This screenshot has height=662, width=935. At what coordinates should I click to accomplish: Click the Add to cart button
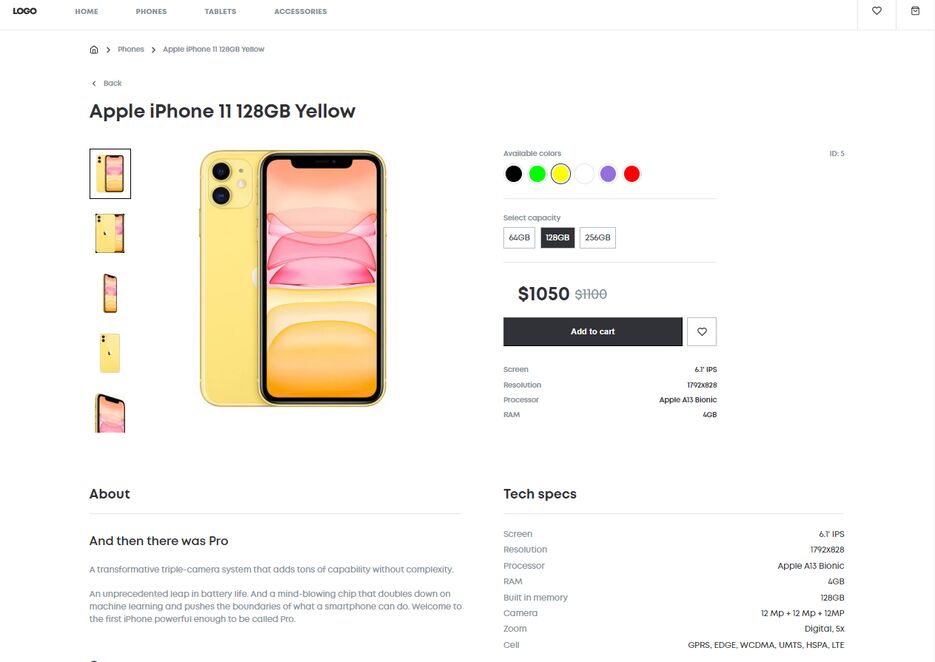point(593,332)
